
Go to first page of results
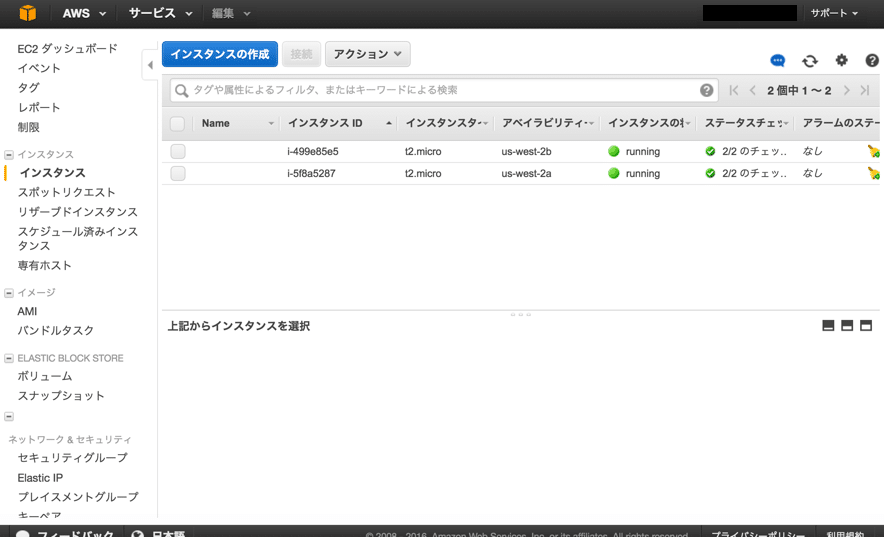[x=733, y=90]
